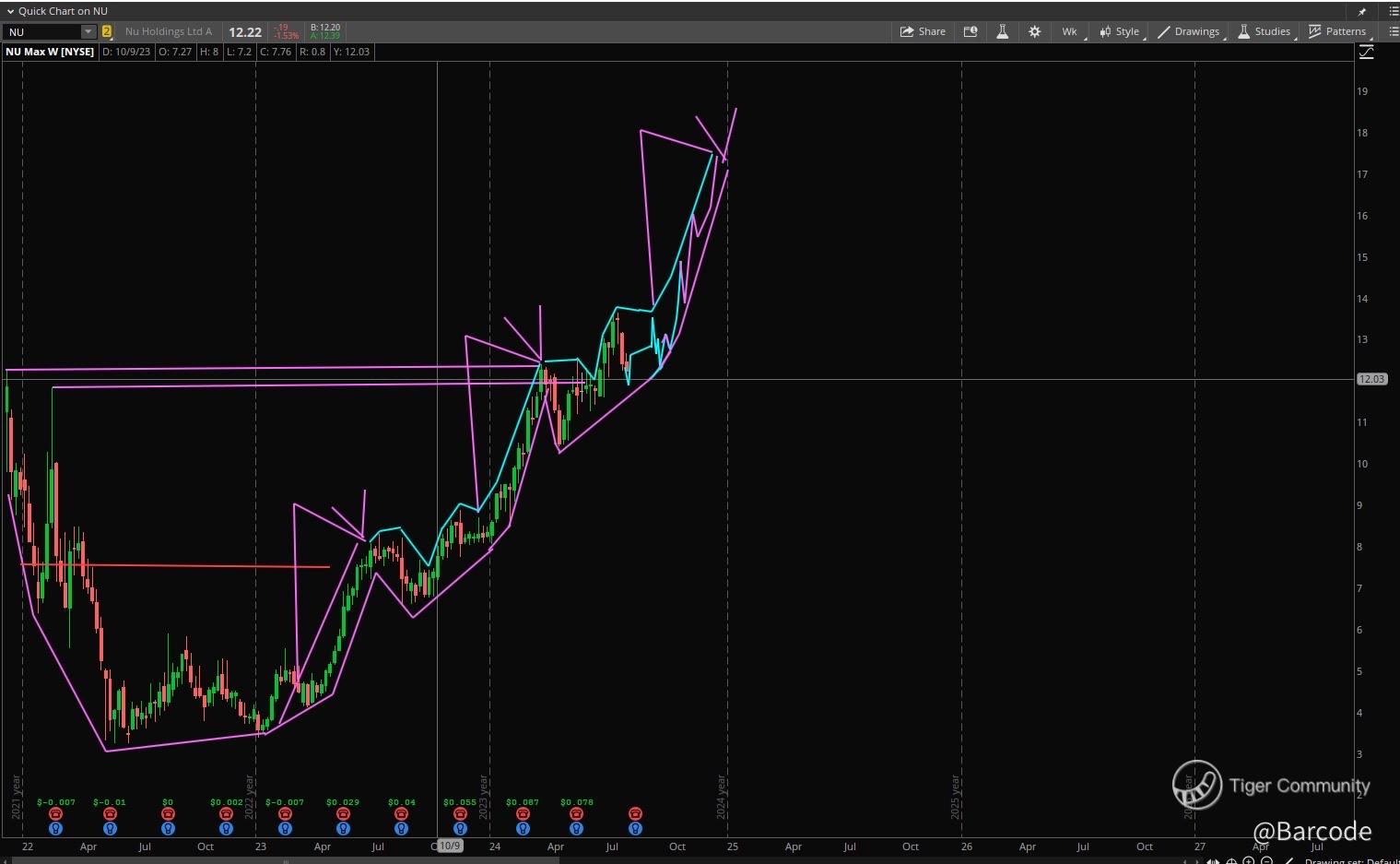Screen dimensions: 1400x864
Task: Toggle the price axis chart-mode icon
Action: [1366, 53]
